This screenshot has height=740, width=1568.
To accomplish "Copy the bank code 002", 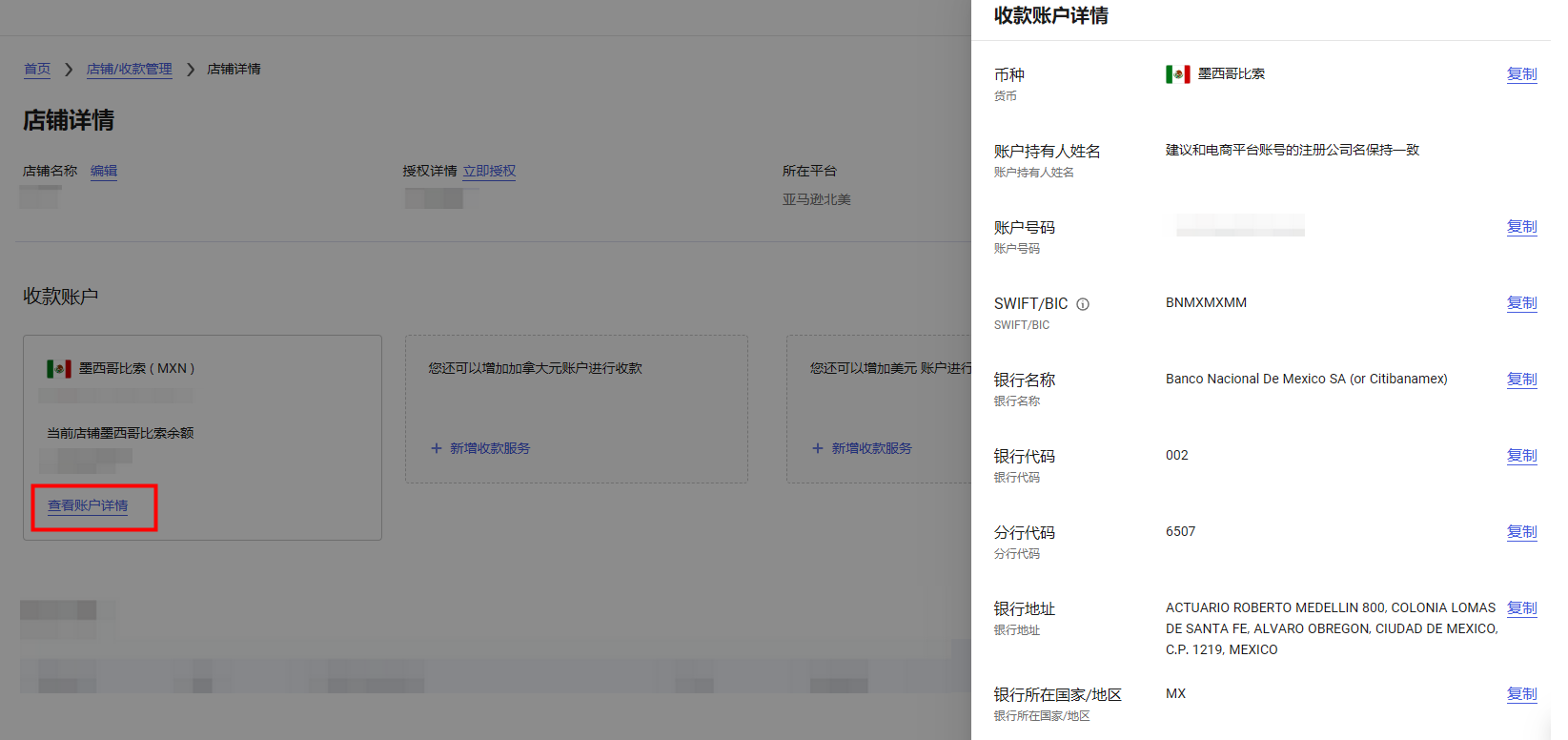I will pos(1521,456).
